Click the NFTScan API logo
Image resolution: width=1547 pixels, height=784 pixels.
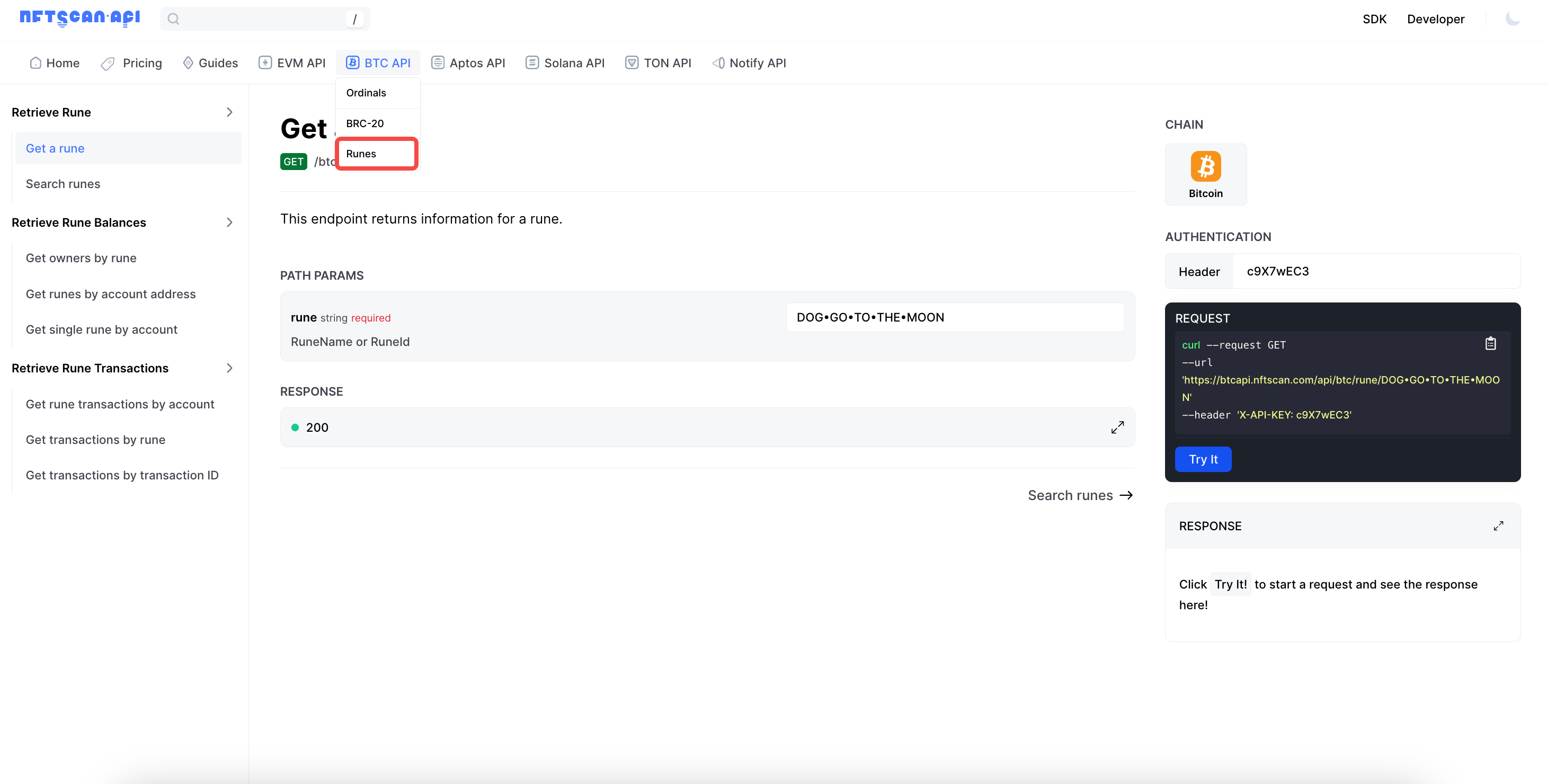(80, 17)
